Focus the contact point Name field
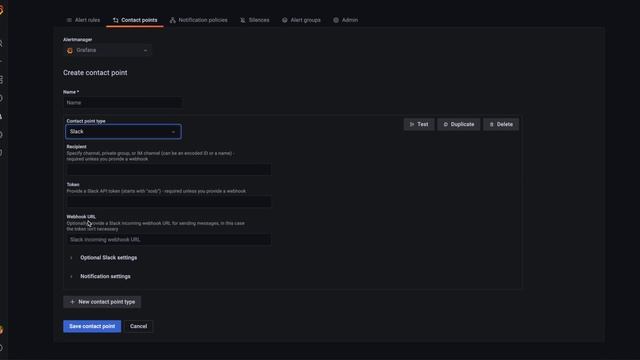Screen dimensions: 640x360 (122, 103)
